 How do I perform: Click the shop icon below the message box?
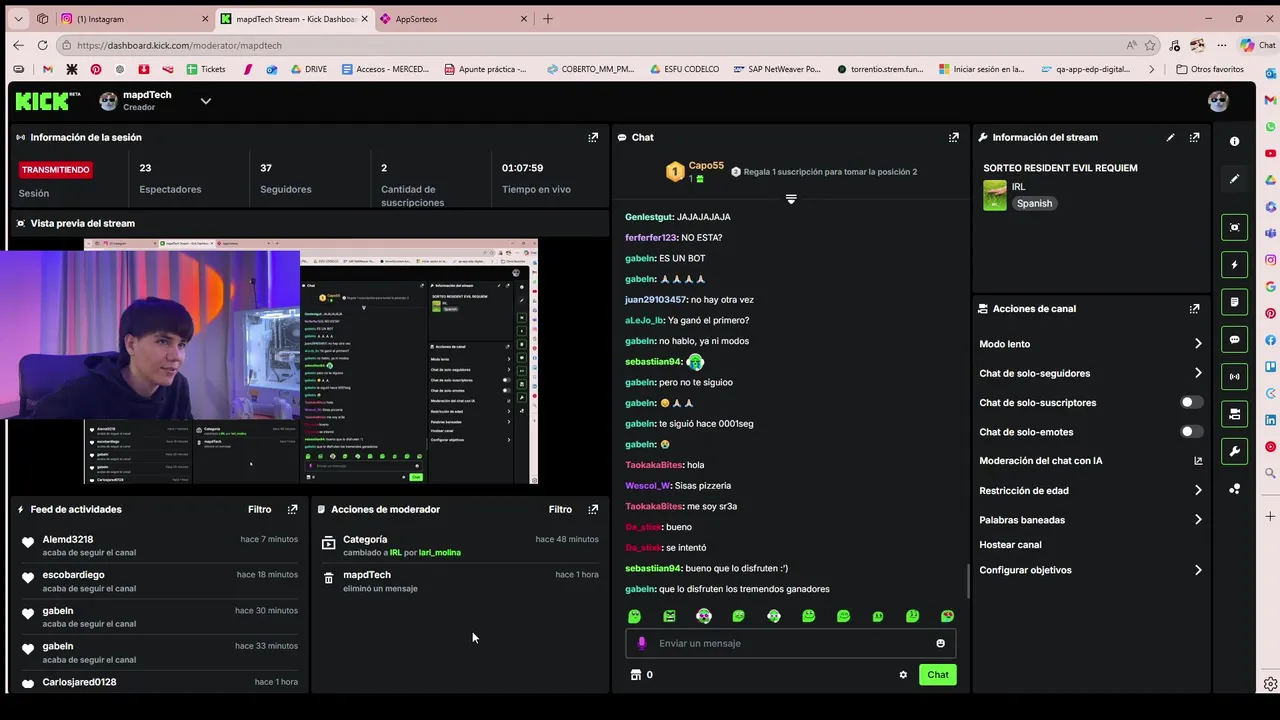[x=635, y=675]
